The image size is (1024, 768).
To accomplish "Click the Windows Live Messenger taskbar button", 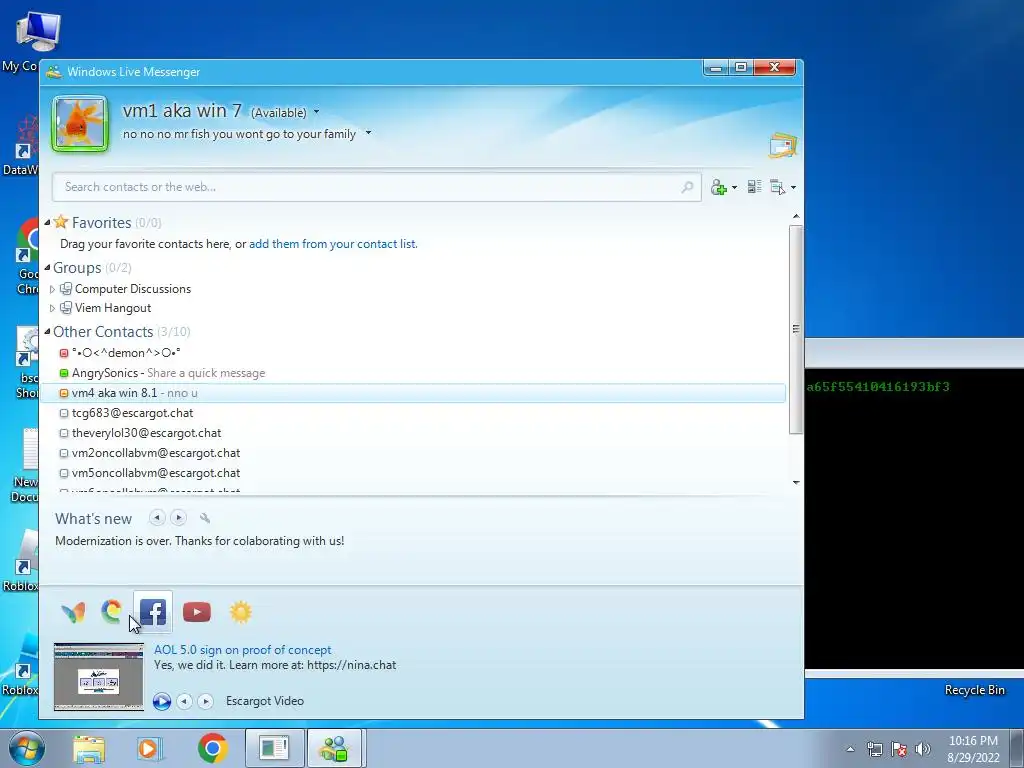I will point(334,748).
